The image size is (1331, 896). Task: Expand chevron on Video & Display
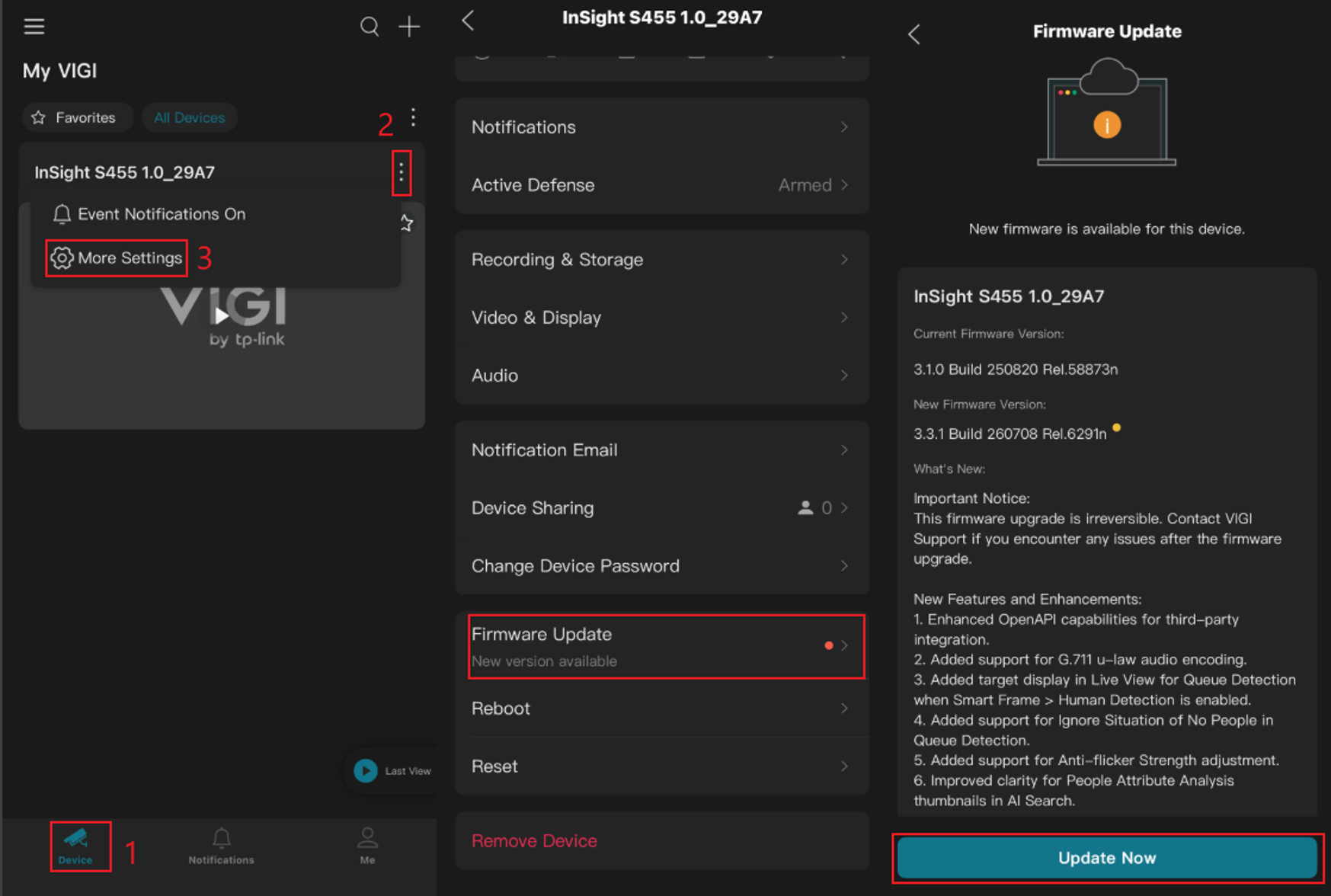[844, 318]
